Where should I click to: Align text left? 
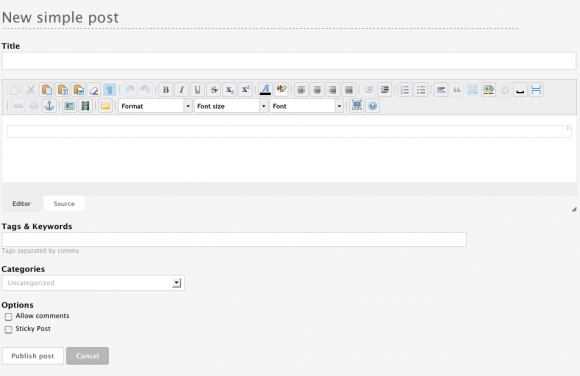[301, 90]
